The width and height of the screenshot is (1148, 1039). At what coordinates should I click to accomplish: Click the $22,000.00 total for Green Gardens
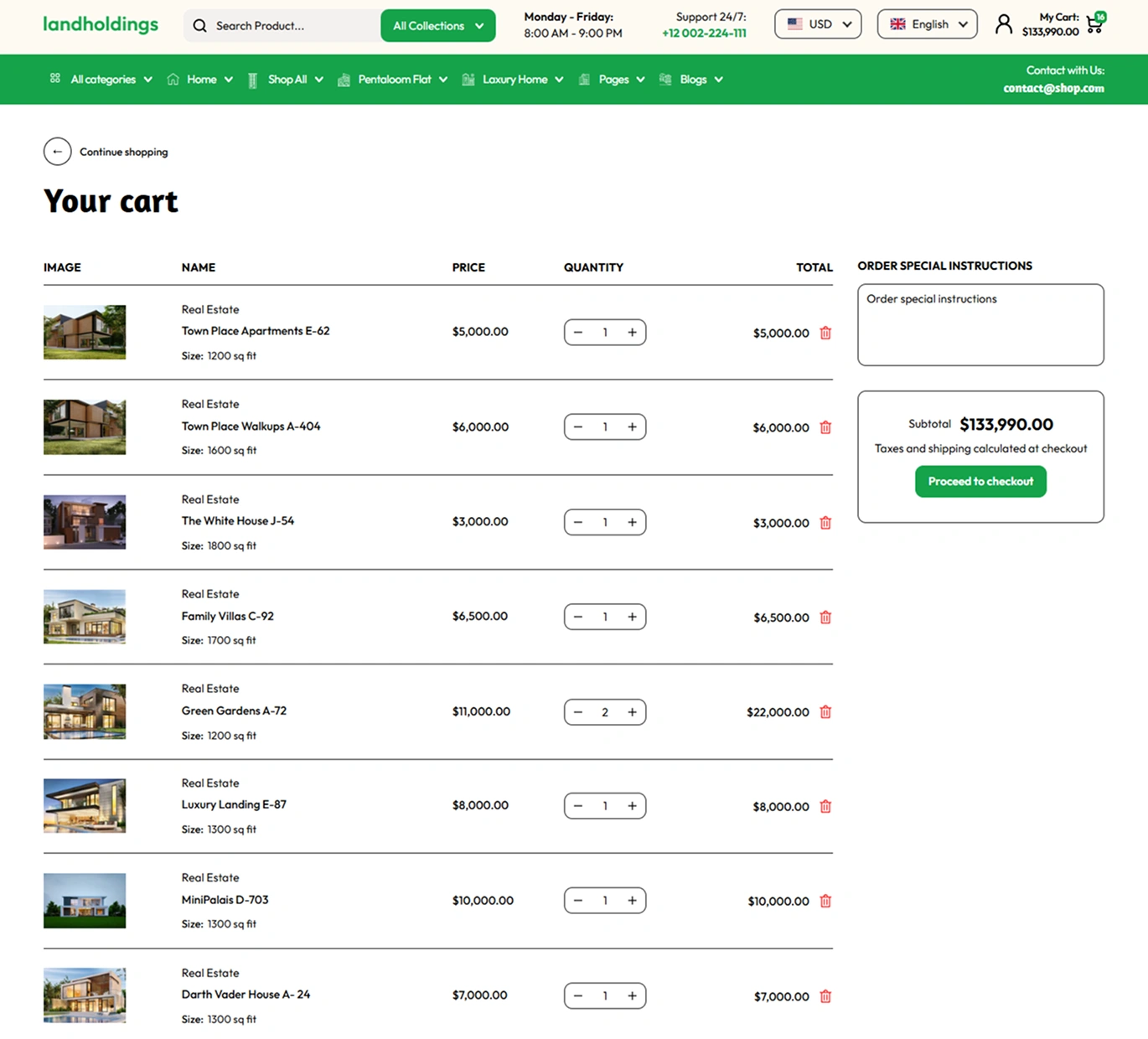pos(778,712)
